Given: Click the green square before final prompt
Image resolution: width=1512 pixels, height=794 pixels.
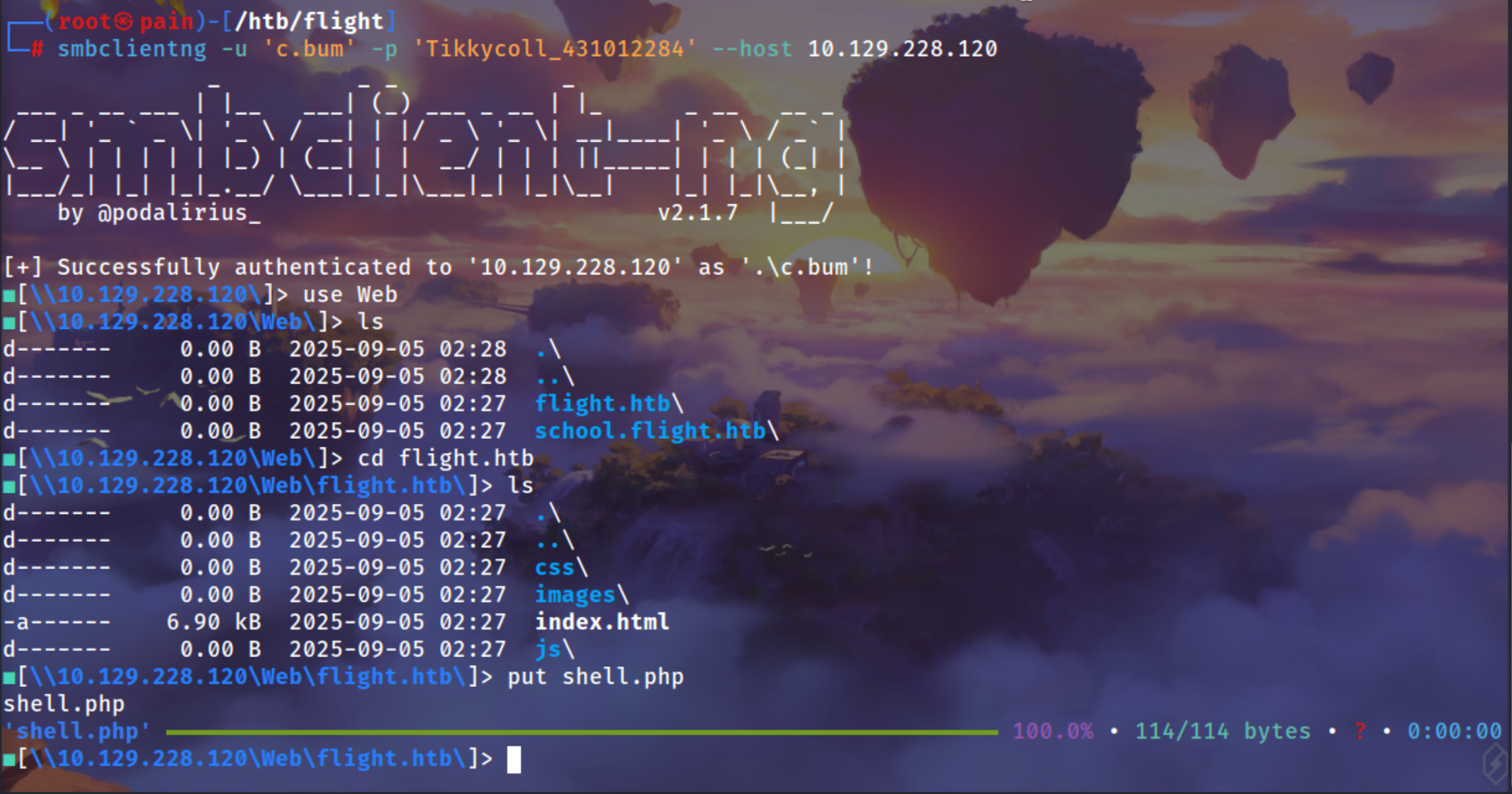Looking at the screenshot, I should point(9,759).
